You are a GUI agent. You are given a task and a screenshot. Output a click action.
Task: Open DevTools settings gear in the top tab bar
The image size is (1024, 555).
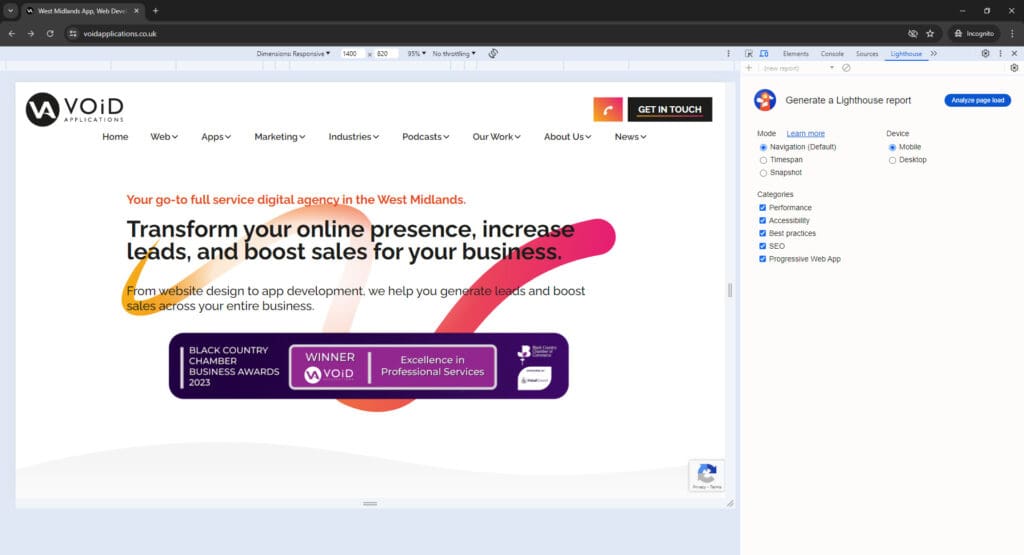[x=986, y=53]
